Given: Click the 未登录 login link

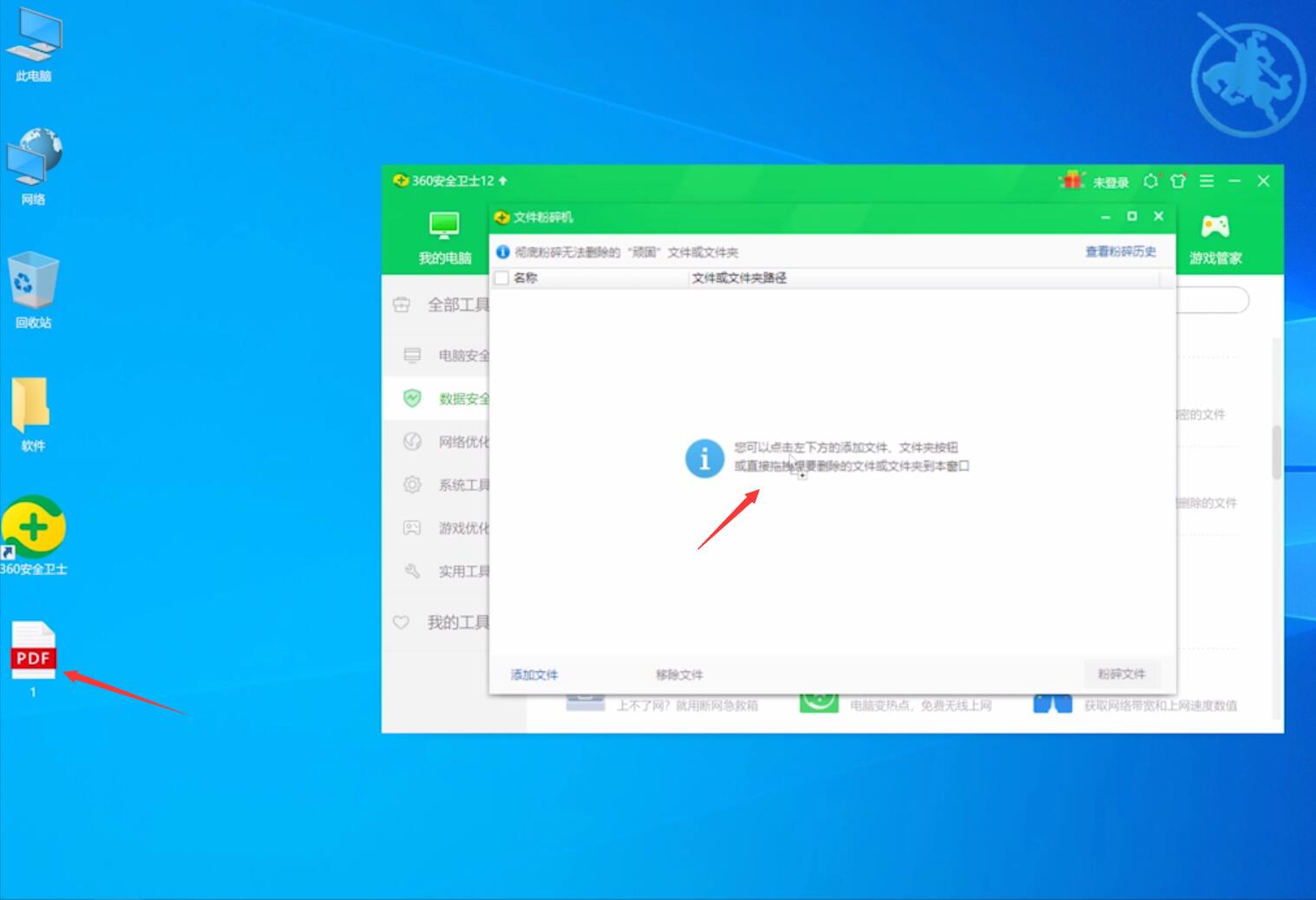Looking at the screenshot, I should click(x=1110, y=182).
